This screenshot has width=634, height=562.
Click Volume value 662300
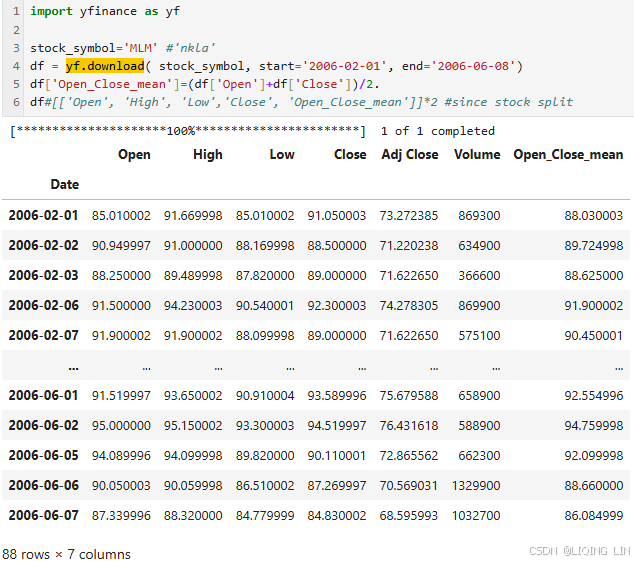(479, 456)
